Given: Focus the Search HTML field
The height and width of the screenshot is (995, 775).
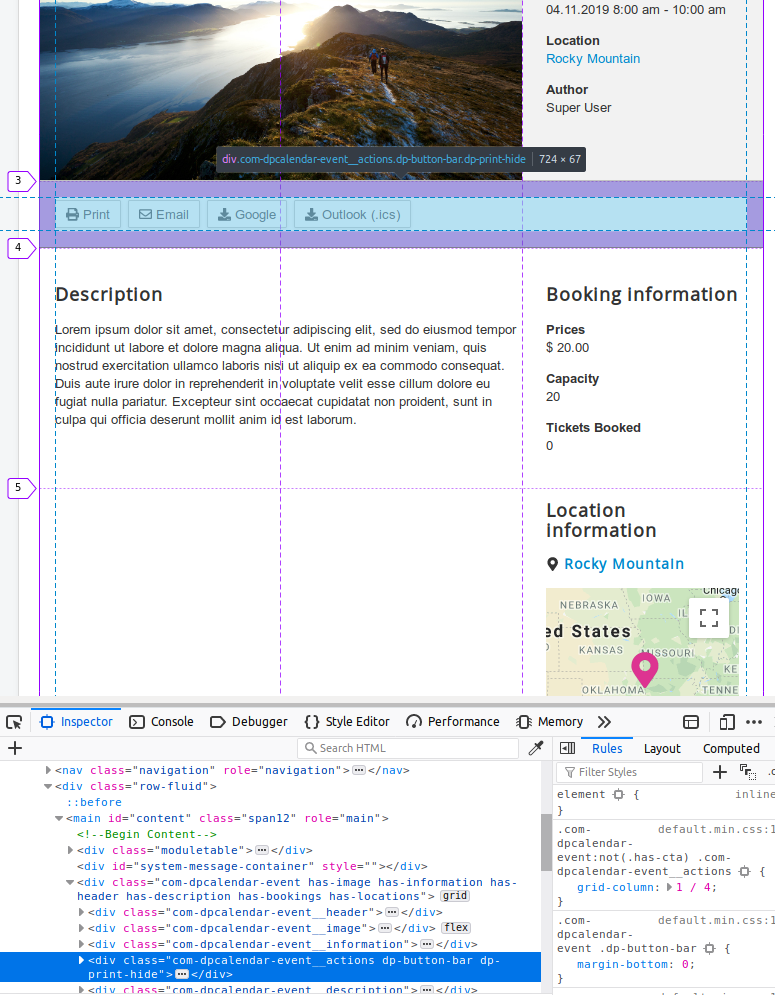Looking at the screenshot, I should pyautogui.click(x=410, y=748).
